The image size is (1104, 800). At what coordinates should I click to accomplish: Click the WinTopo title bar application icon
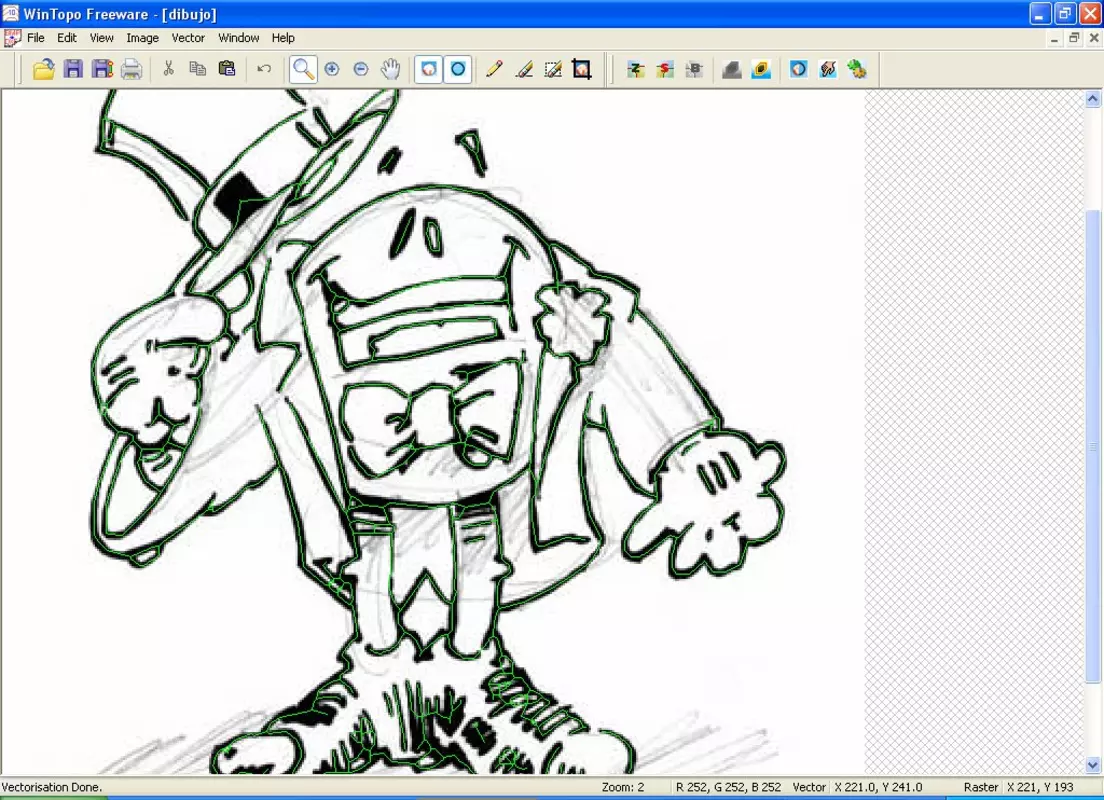(11, 13)
